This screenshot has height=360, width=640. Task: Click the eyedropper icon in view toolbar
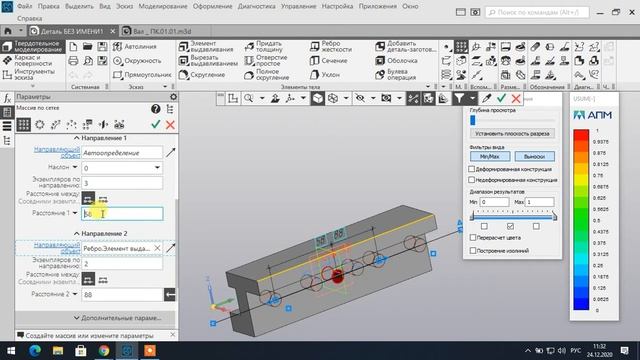tap(486, 98)
